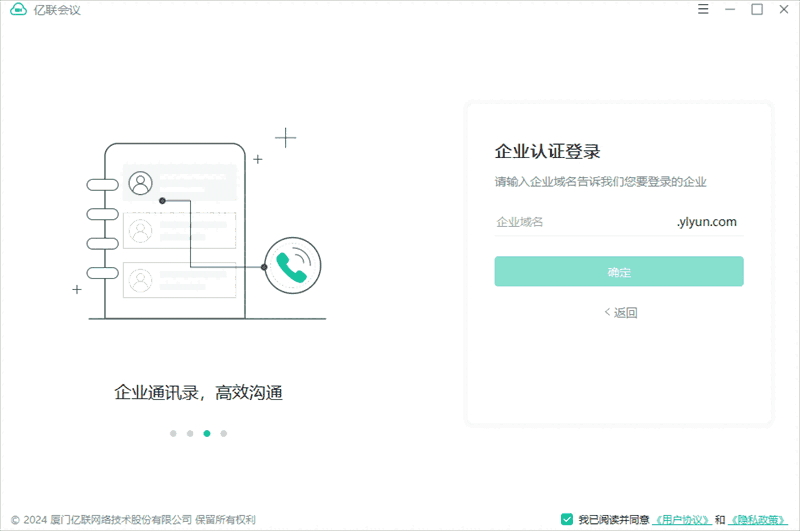Click the green phone call illustration icon

tap(292, 266)
